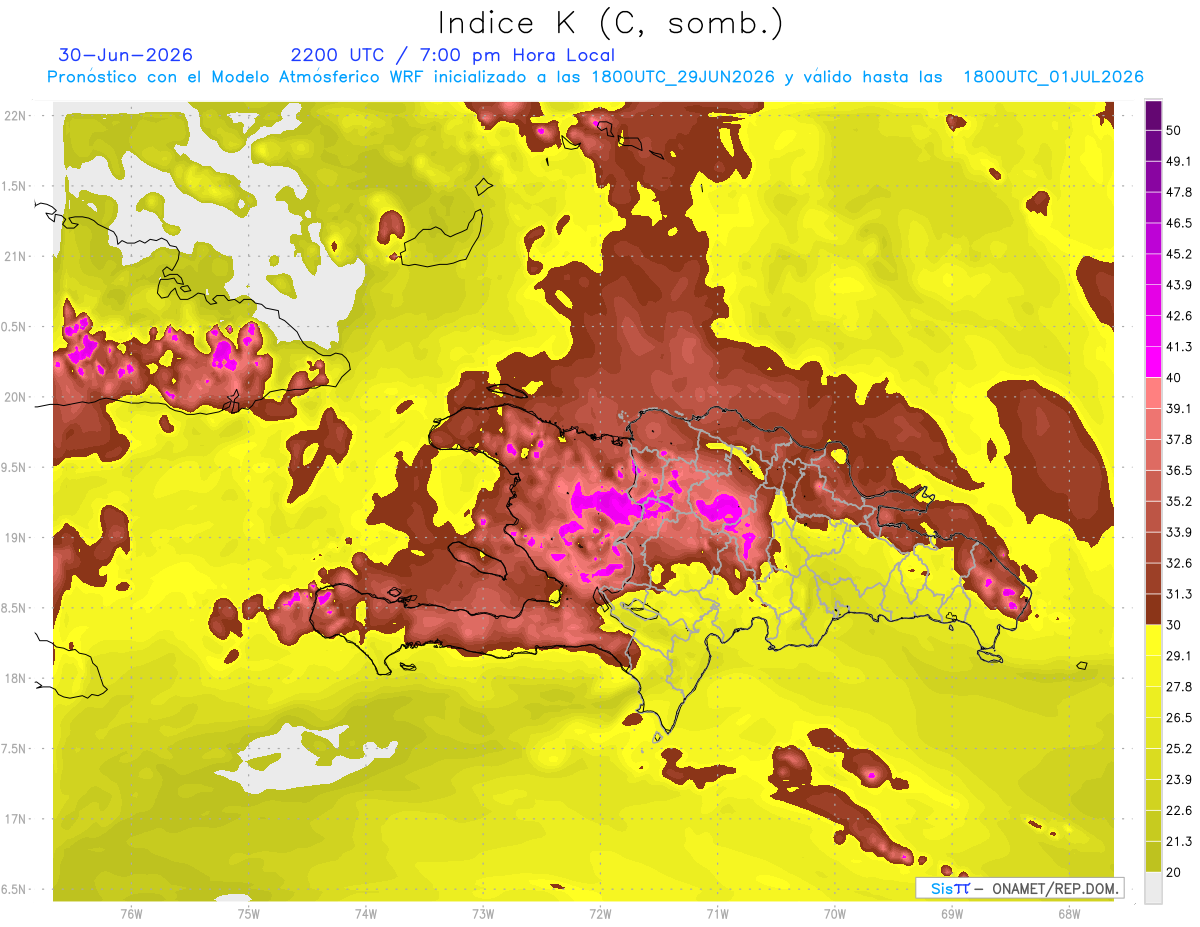
Task: Click the legend value 41.3
Action: click(1179, 348)
